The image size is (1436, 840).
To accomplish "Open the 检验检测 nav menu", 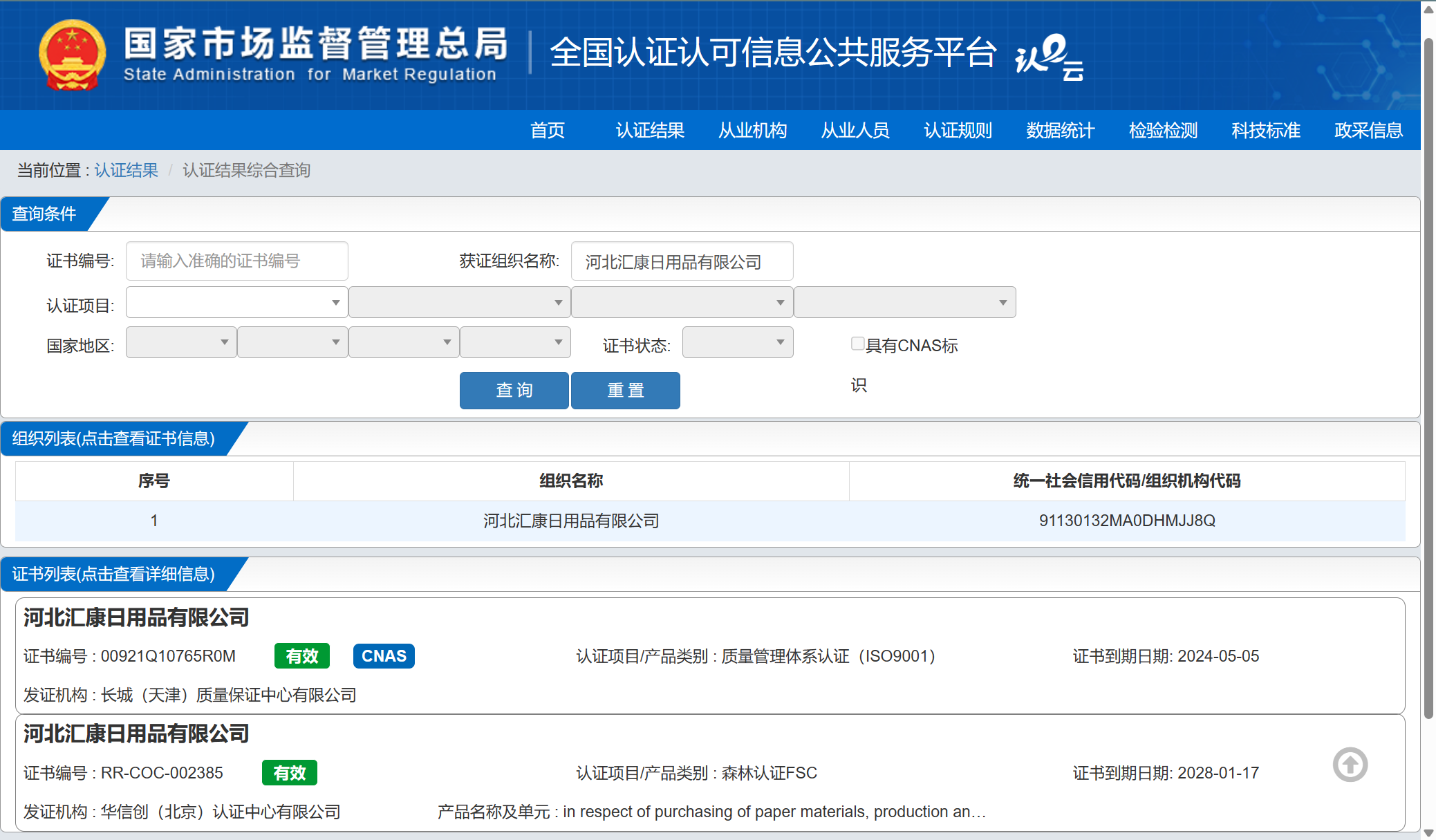I will [1164, 130].
